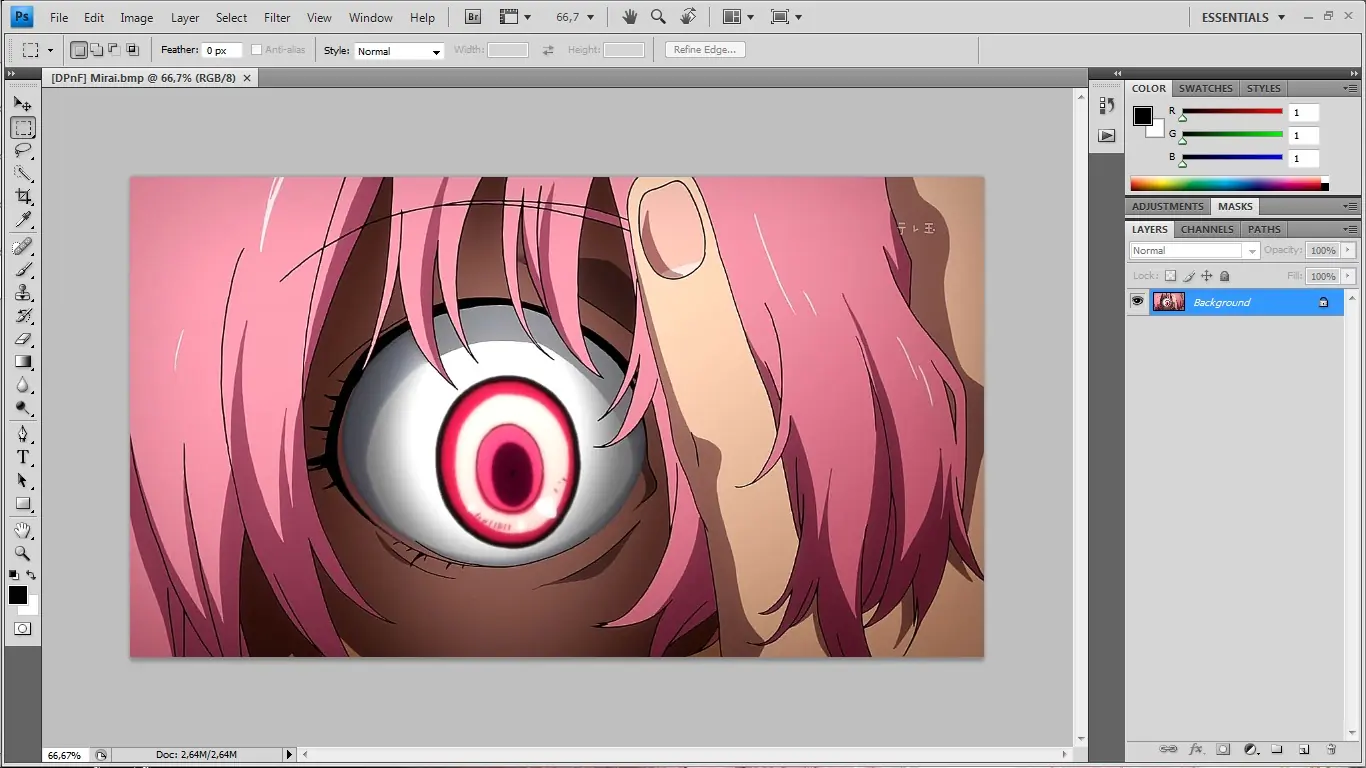Hide the Background layer visibility eye

(1137, 301)
